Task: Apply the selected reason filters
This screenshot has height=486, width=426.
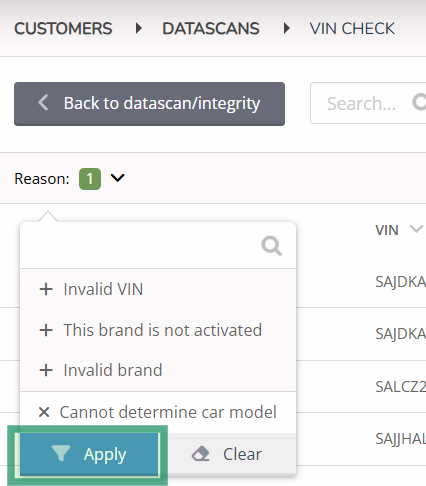Action: click(89, 454)
